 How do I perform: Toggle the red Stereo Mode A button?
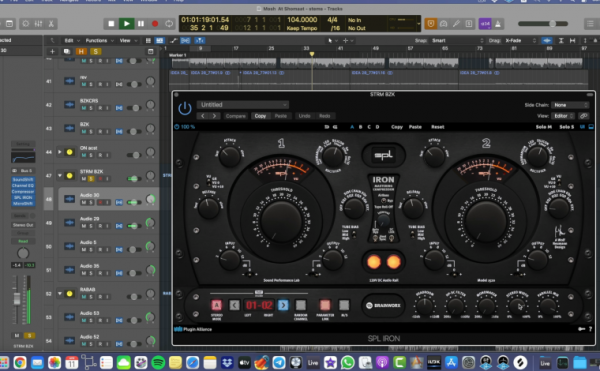point(217,305)
